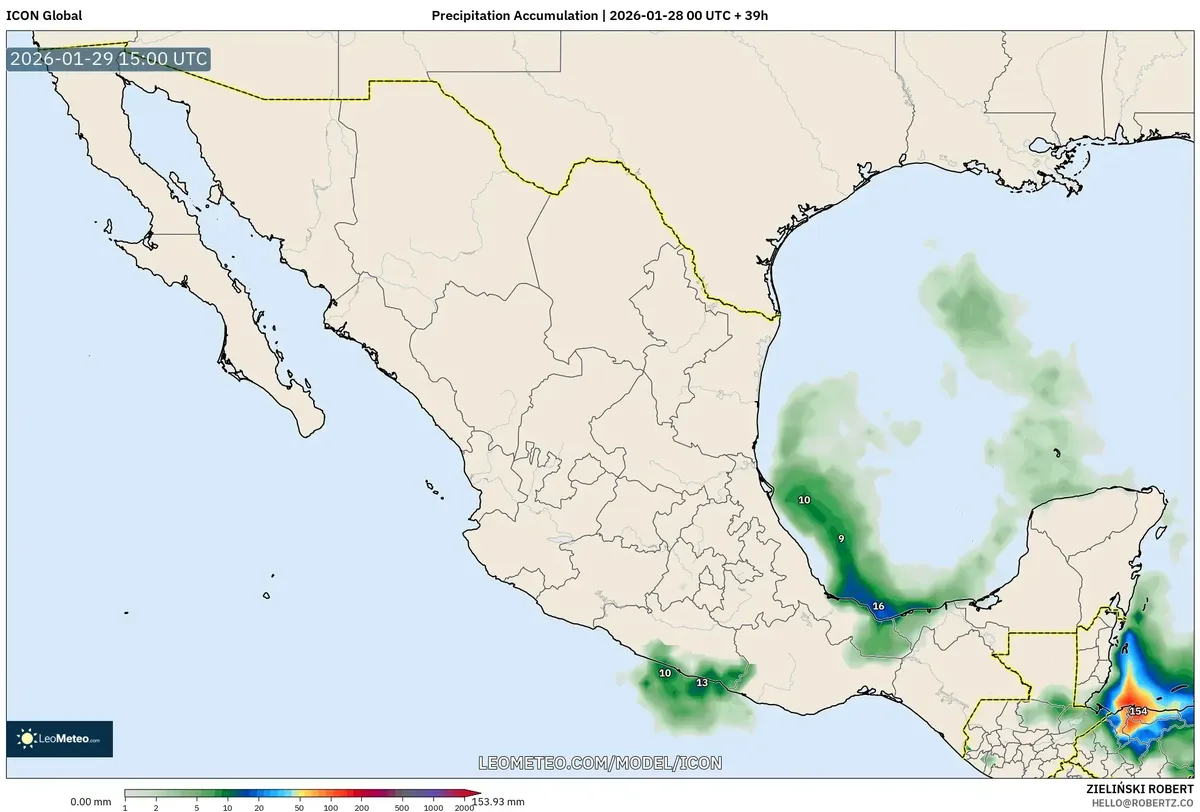Click the 16 precipitation value on the map
The width and height of the screenshot is (1200, 812).
[x=878, y=606]
